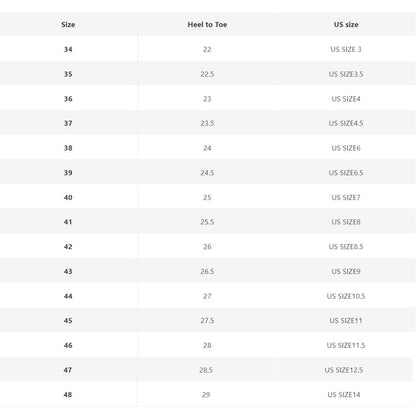The height and width of the screenshot is (416, 416).
Task: Select the US SIZE6.5 cell
Action: click(x=346, y=173)
